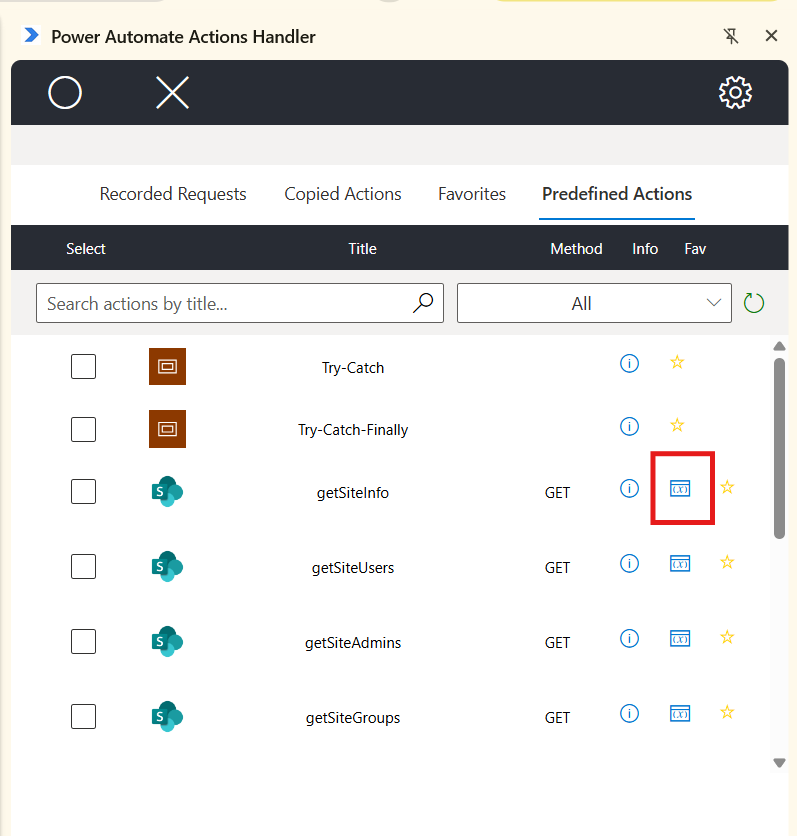Click the getSiteInfo title text

[353, 493]
